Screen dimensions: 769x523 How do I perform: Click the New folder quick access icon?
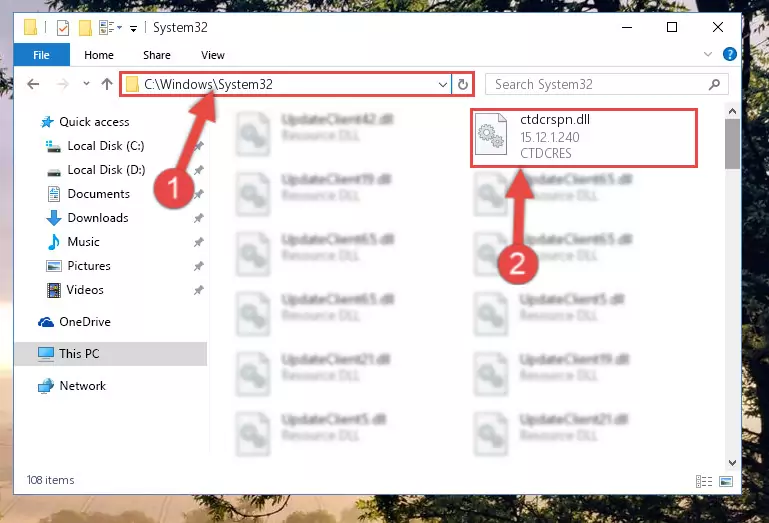click(85, 28)
